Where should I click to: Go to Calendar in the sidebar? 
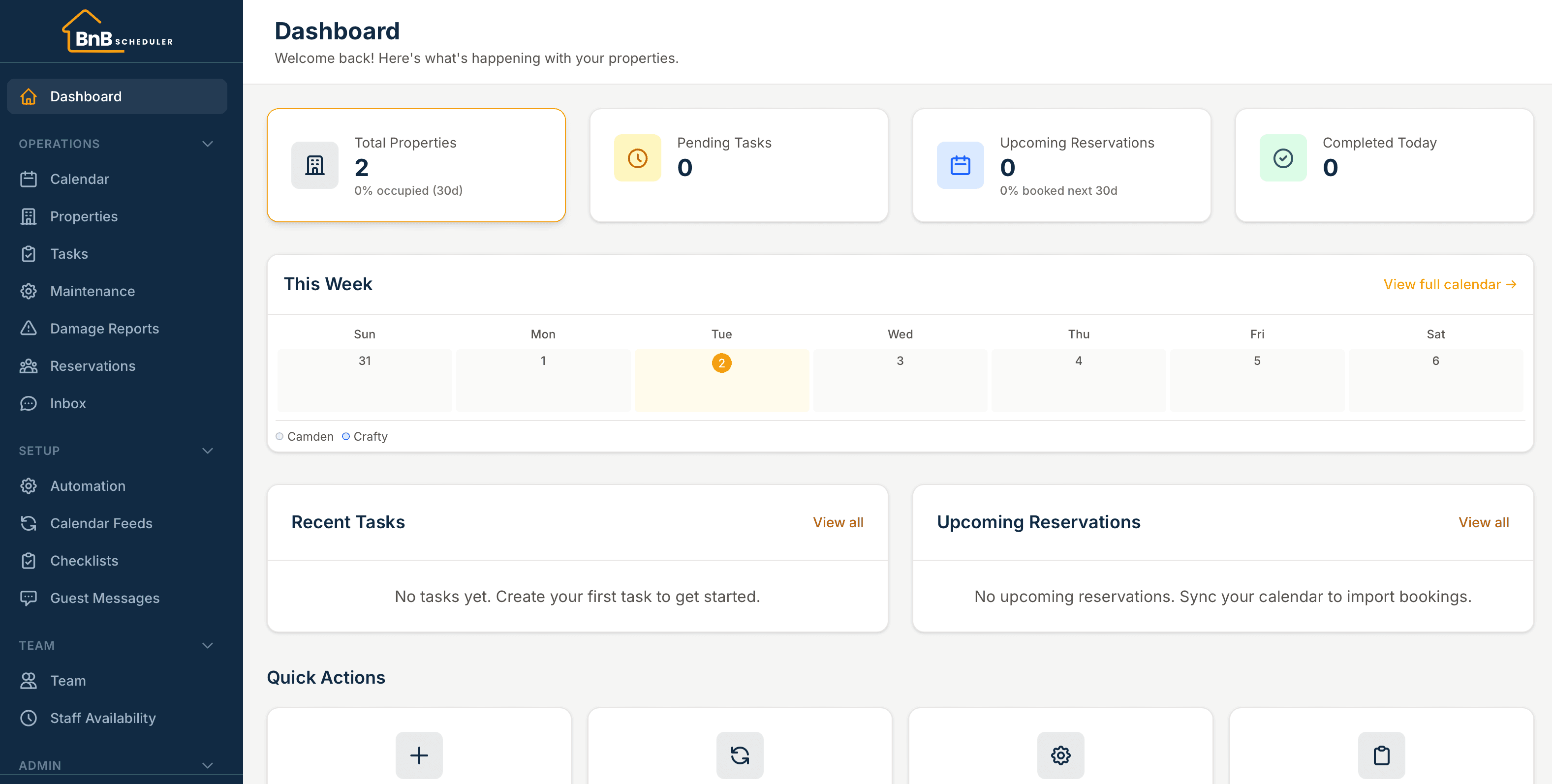[x=117, y=180]
